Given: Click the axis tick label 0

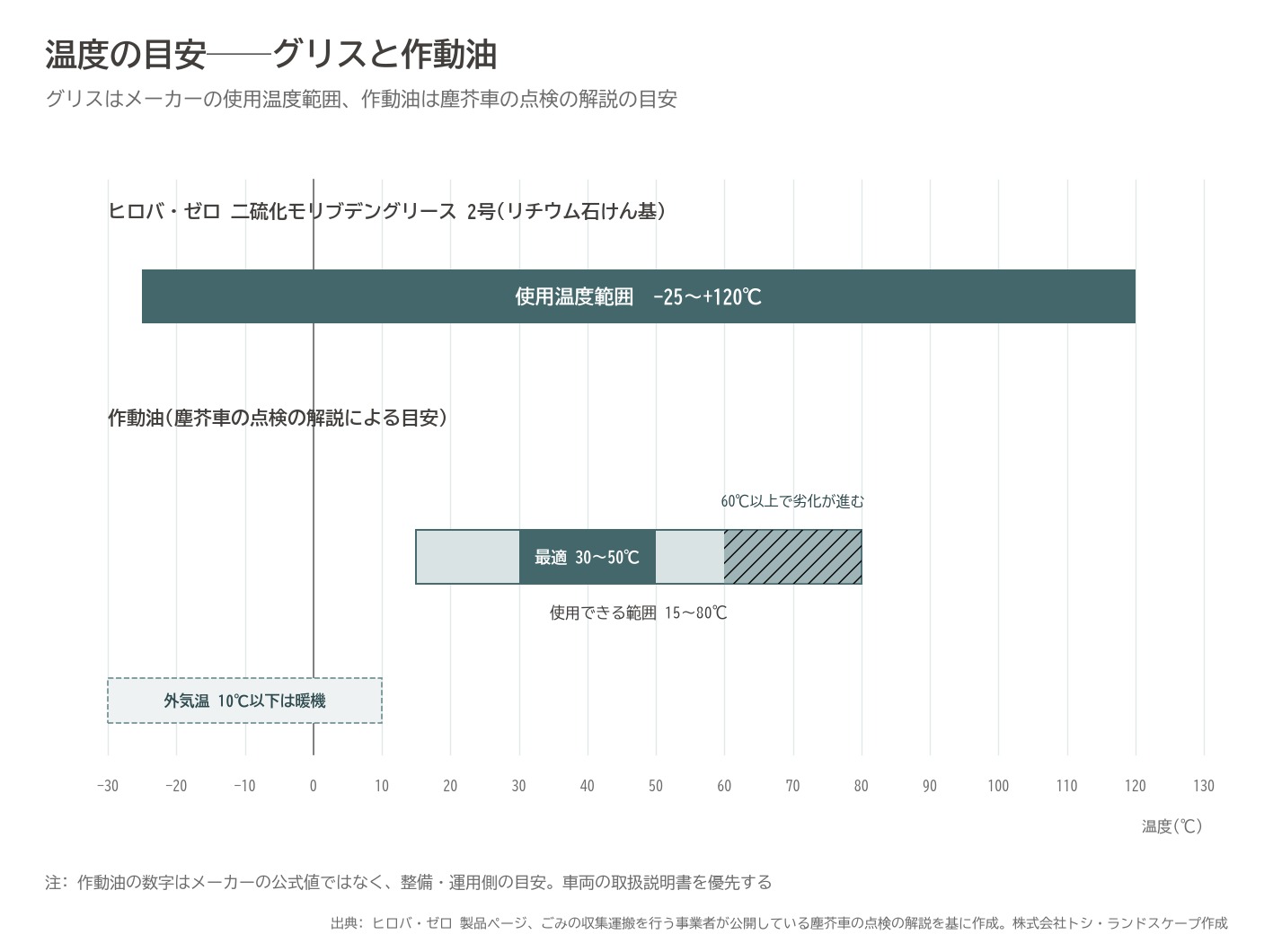Looking at the screenshot, I should (314, 786).
